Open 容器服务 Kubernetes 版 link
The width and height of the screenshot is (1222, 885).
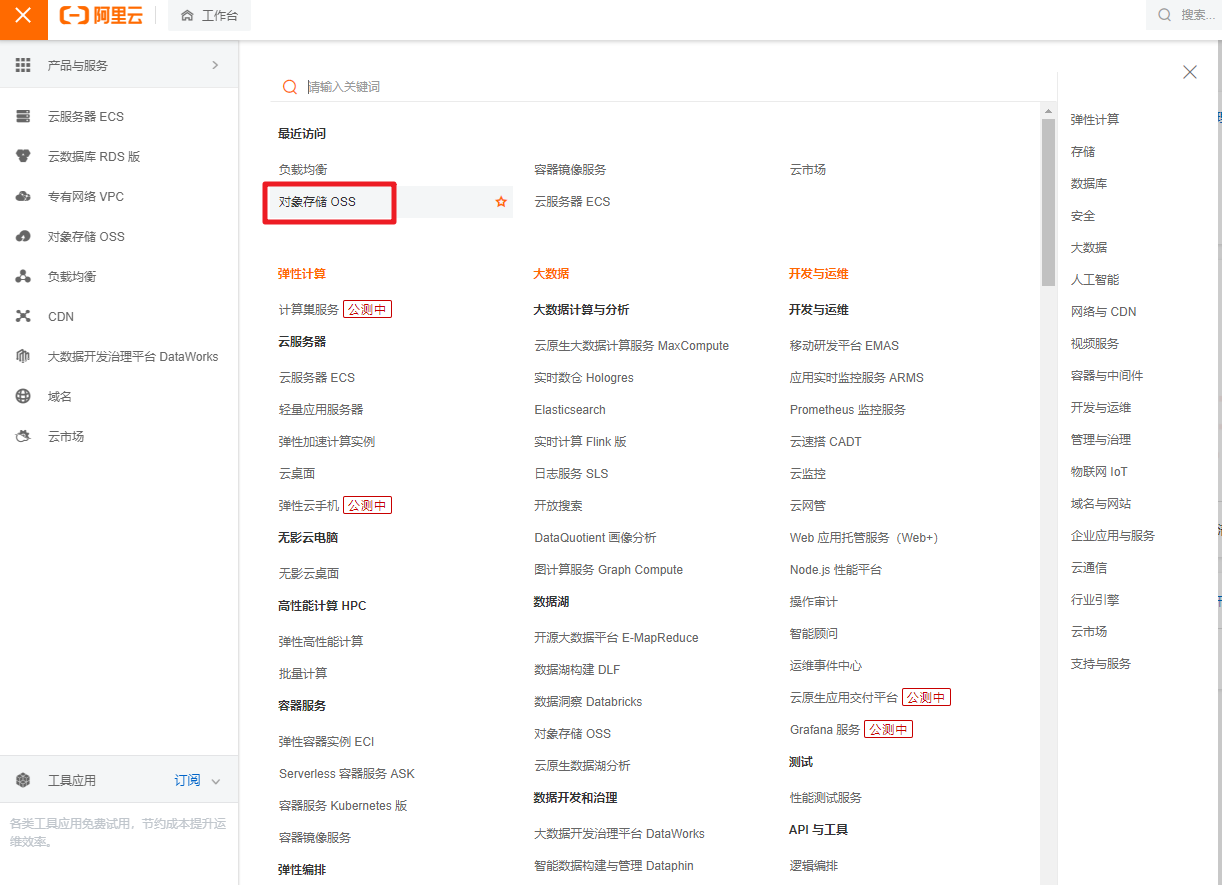coord(343,806)
